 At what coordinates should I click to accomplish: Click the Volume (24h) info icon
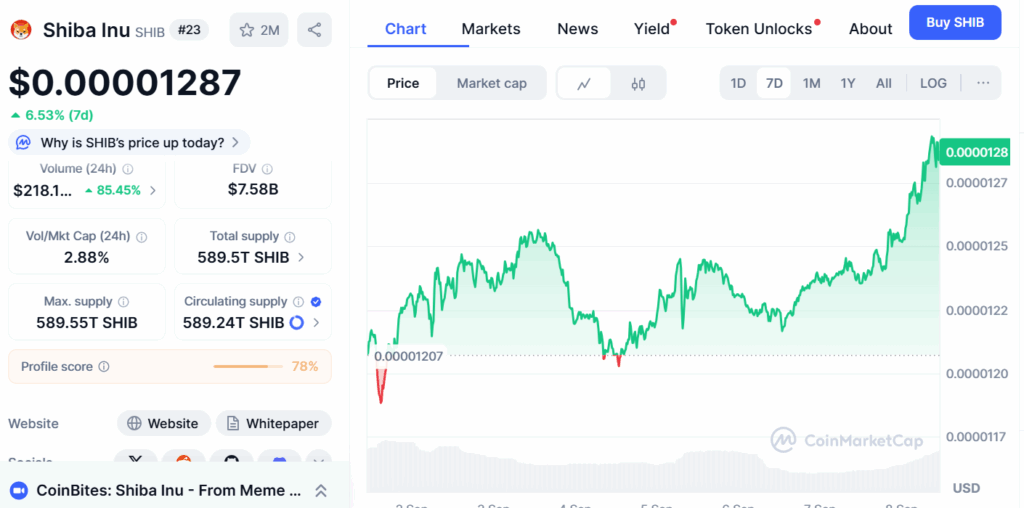128,169
